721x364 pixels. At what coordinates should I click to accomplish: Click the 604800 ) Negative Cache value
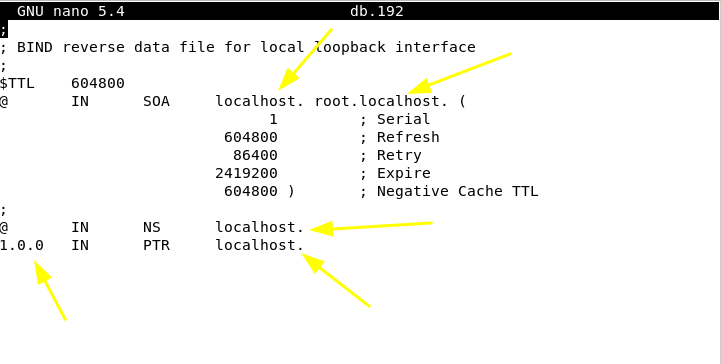(259, 191)
